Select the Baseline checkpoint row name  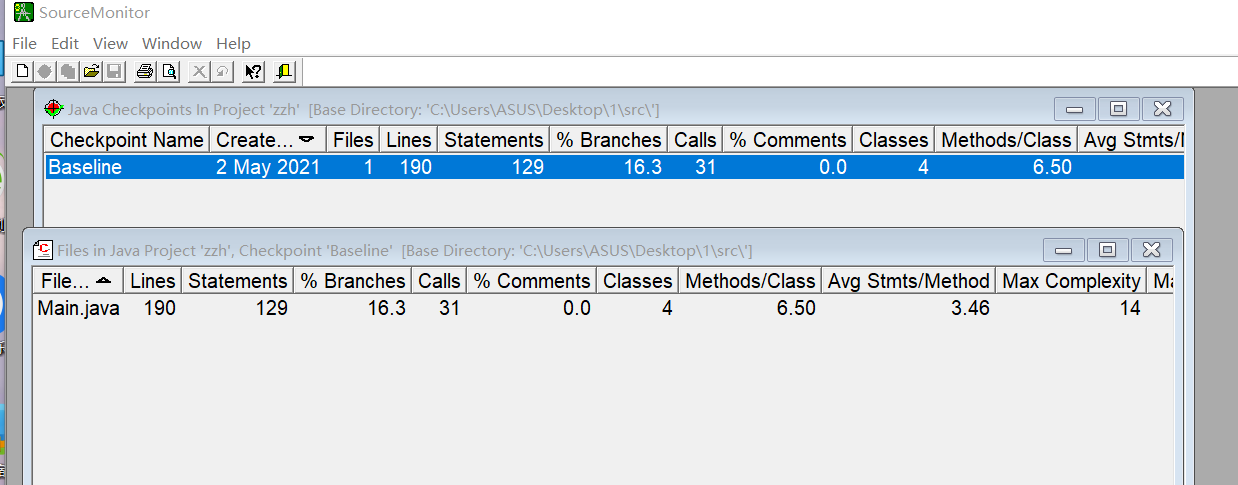[85, 167]
